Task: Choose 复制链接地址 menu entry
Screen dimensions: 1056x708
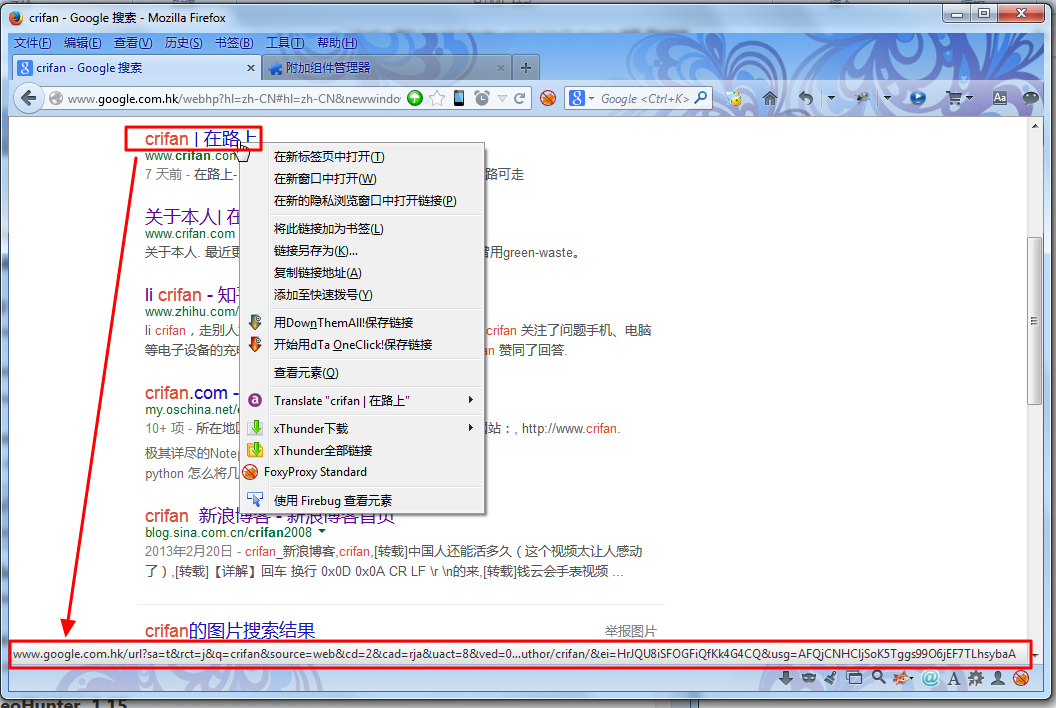Action: click(362, 273)
